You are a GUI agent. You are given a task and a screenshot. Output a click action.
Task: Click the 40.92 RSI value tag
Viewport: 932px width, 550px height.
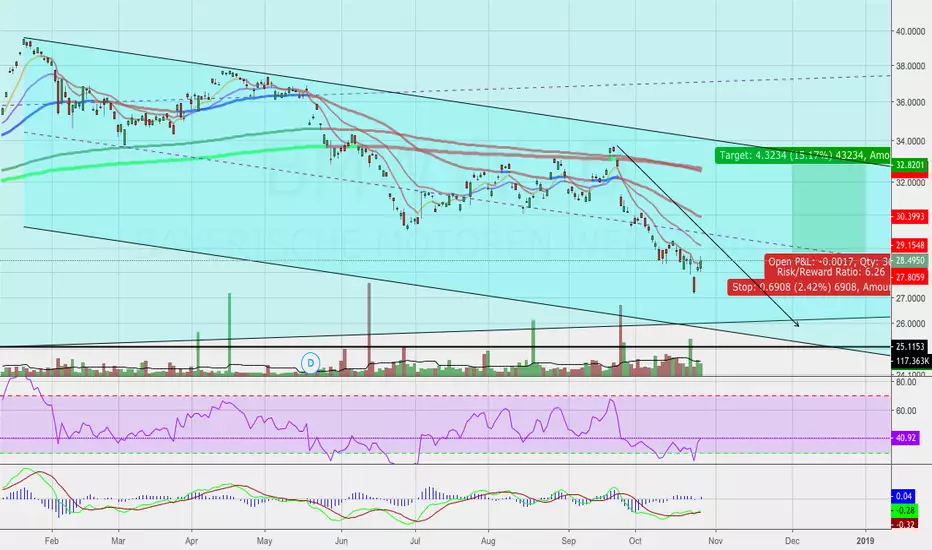[x=905, y=438]
